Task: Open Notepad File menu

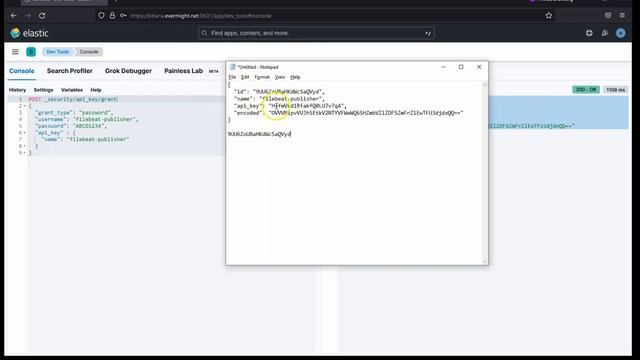Action: click(232, 77)
